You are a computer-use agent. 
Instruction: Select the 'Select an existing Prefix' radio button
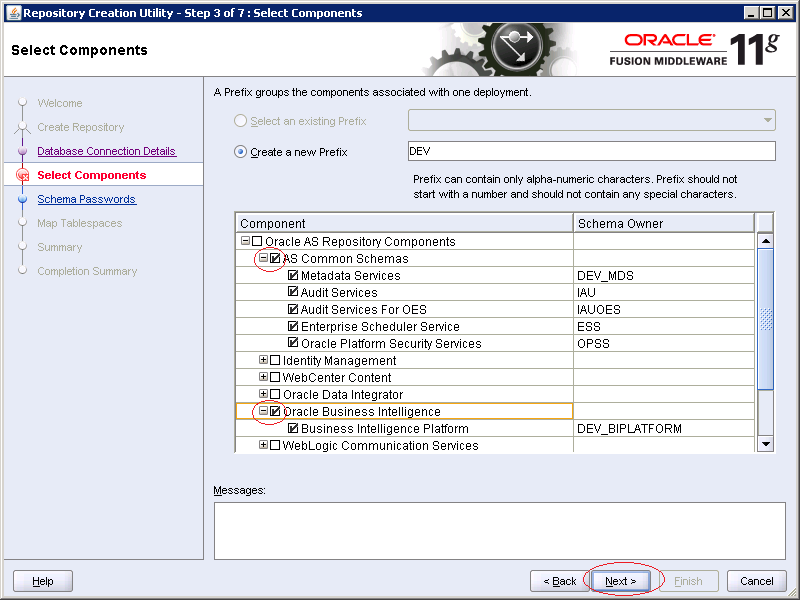240,121
